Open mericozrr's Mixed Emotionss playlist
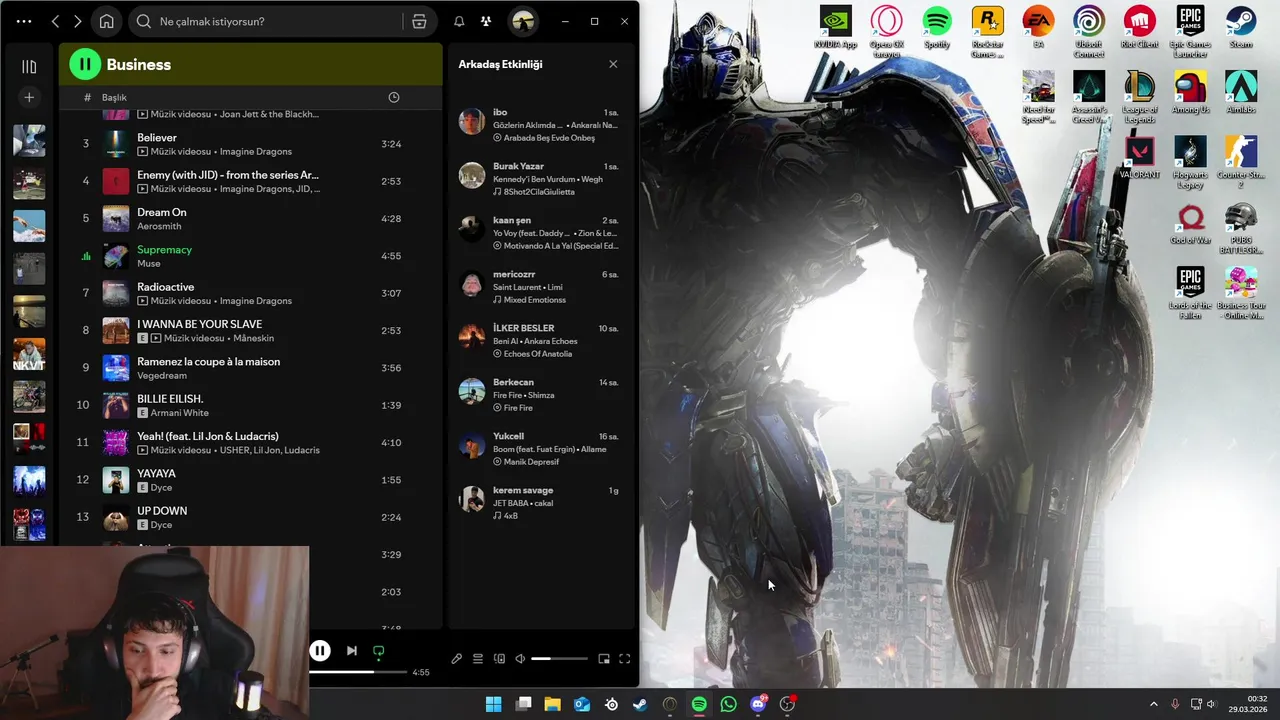Viewport: 1280px width, 720px height. (534, 300)
